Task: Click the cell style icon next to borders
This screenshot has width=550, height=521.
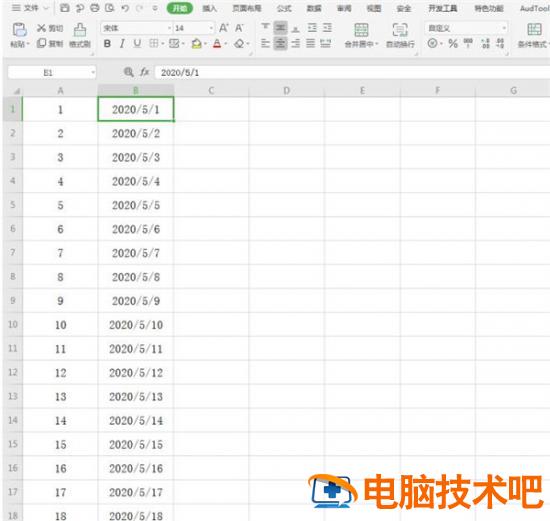Action: (x=174, y=43)
